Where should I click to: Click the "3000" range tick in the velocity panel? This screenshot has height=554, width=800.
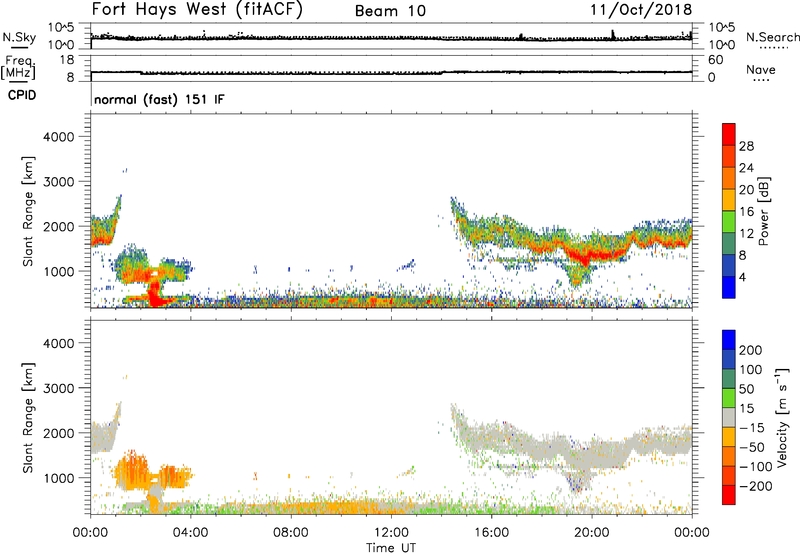click(59, 388)
